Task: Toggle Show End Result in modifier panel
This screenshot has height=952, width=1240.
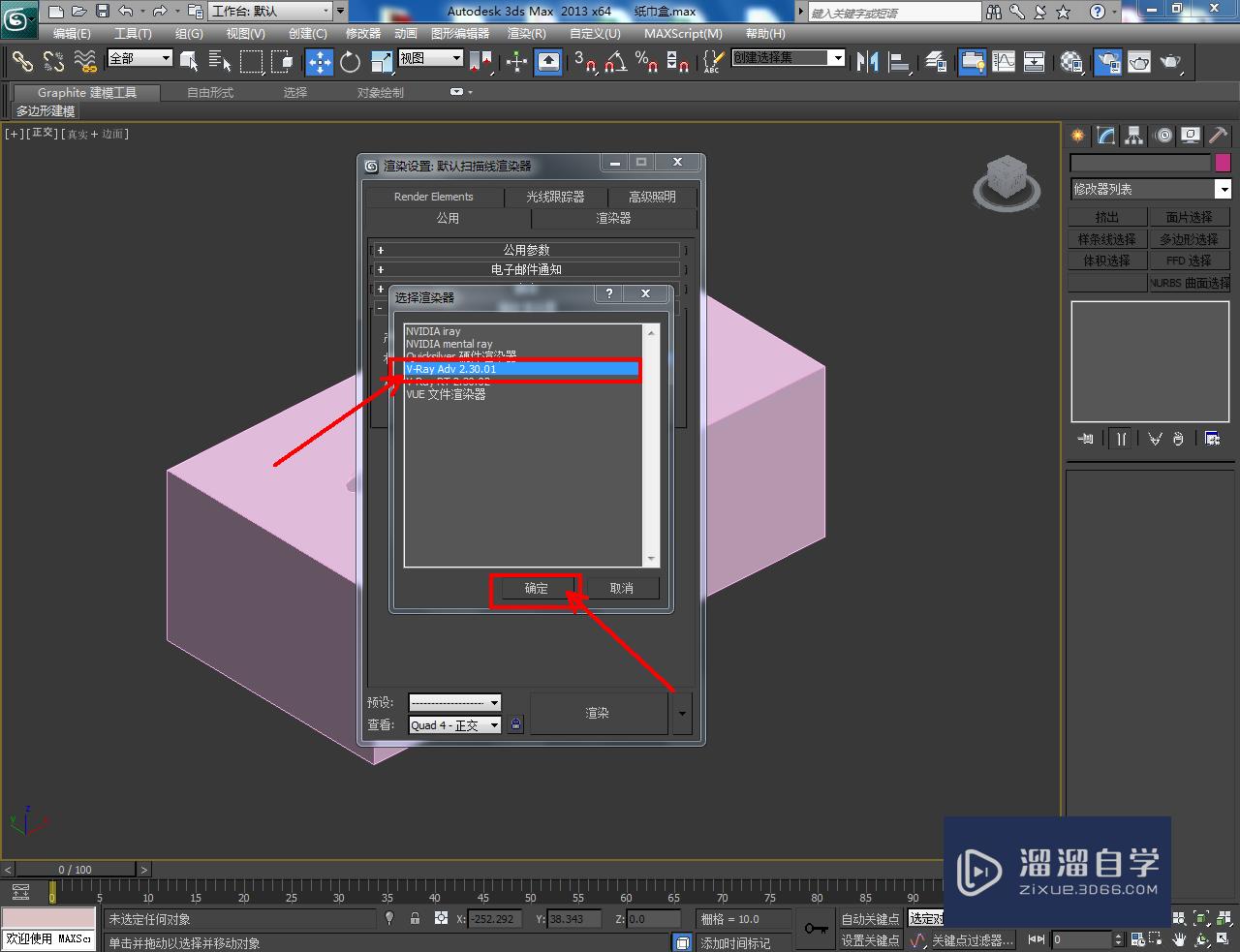Action: pyautogui.click(x=1121, y=439)
